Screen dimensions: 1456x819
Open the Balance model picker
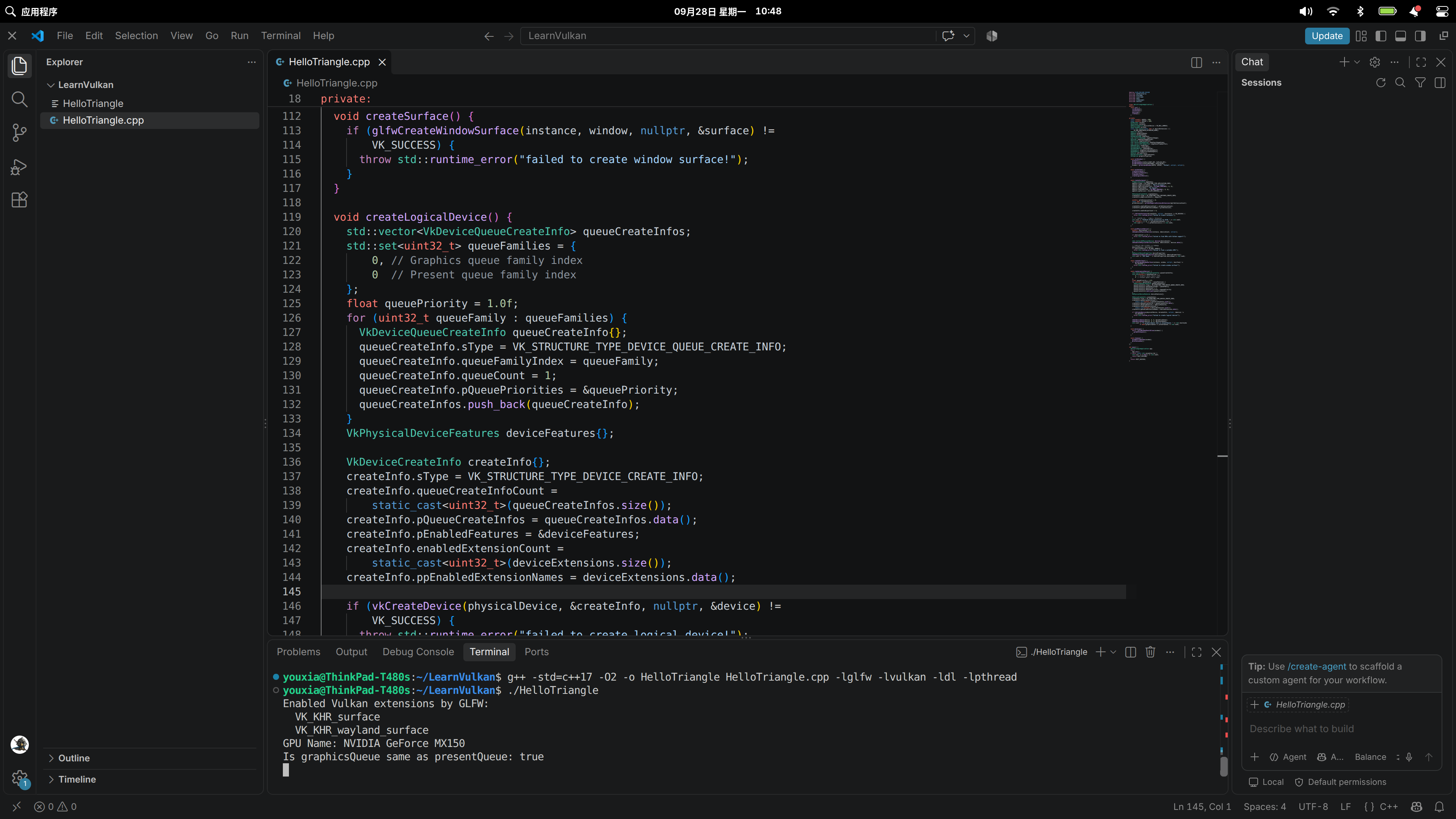coord(1370,757)
